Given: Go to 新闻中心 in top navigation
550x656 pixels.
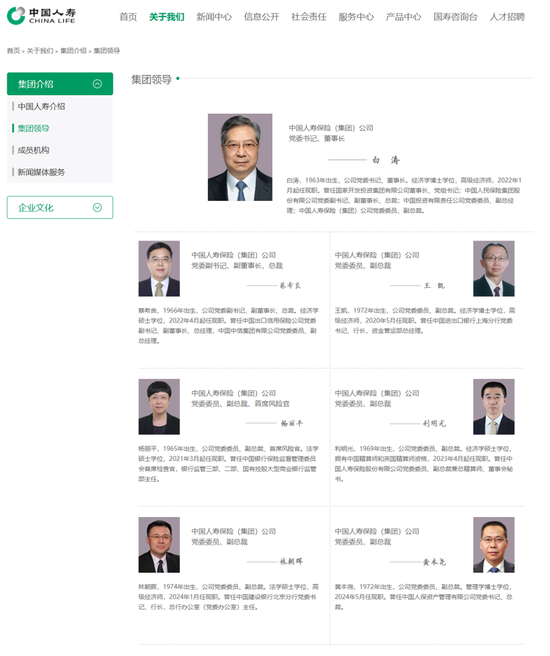Looking at the screenshot, I should [214, 17].
